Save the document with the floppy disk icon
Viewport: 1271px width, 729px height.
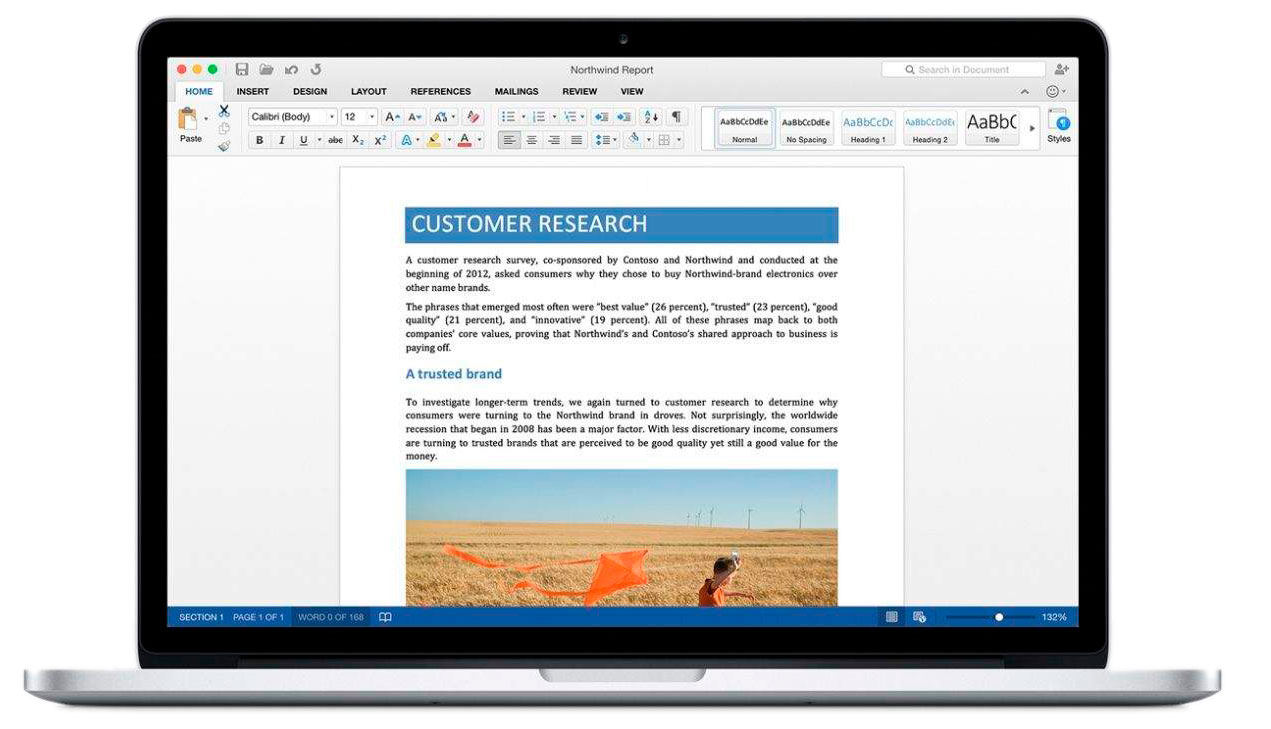(x=242, y=70)
